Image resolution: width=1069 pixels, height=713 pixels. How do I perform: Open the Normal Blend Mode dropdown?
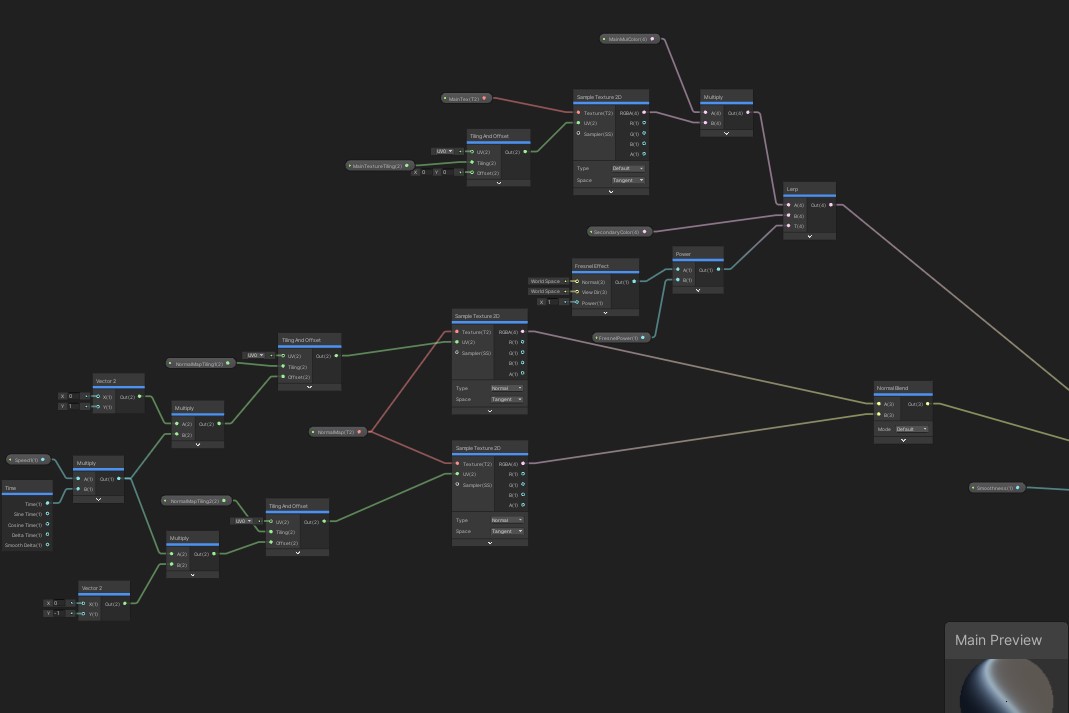tap(910, 429)
